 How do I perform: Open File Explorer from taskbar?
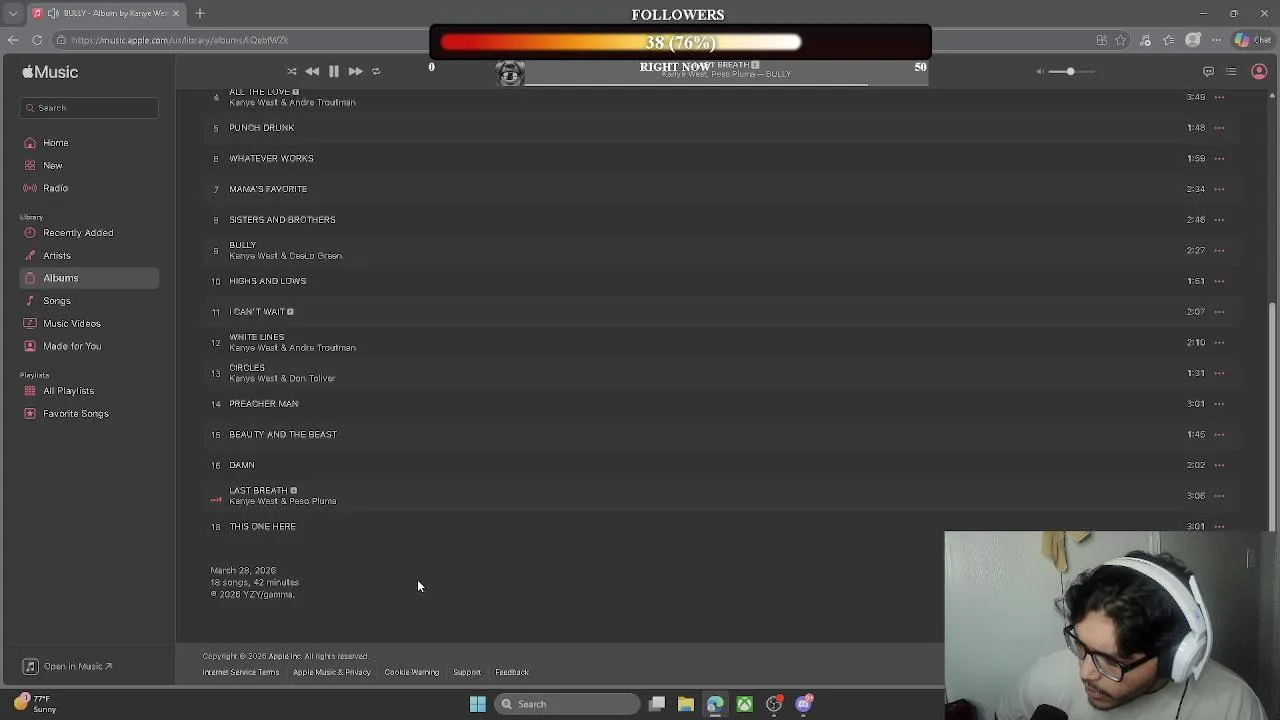pyautogui.click(x=686, y=704)
